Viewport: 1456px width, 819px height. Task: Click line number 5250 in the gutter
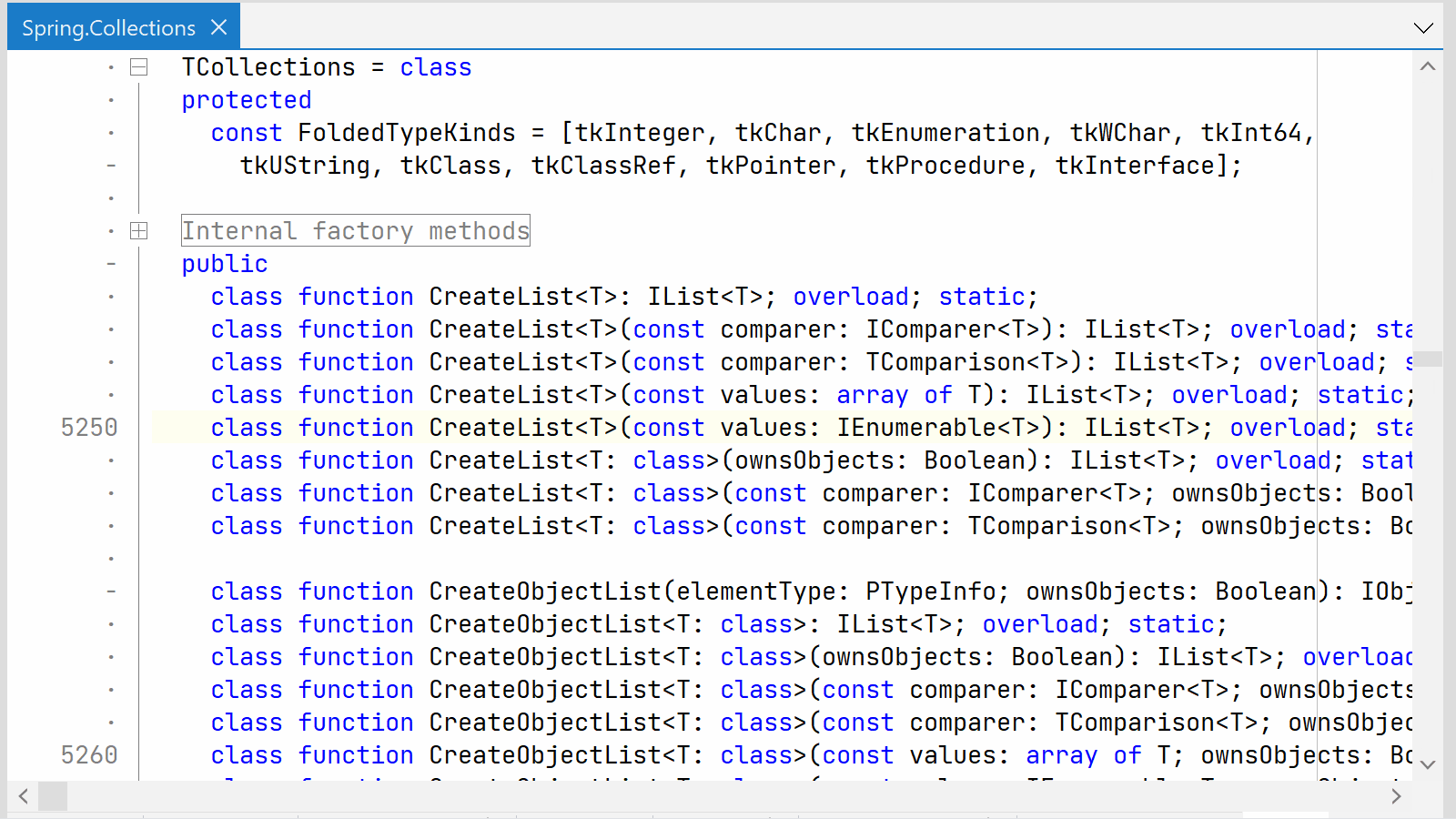click(x=89, y=428)
